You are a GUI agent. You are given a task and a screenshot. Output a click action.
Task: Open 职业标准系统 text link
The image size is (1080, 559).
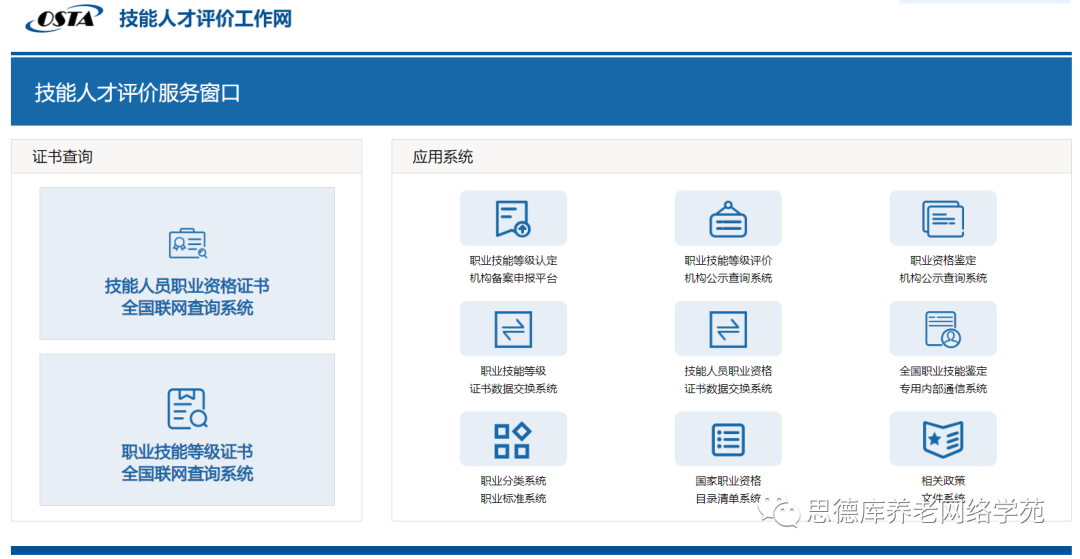(513, 498)
